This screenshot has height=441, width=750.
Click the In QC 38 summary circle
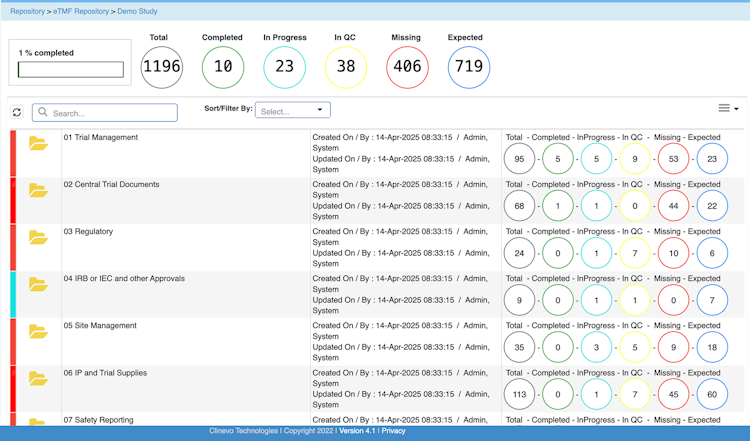pos(345,67)
